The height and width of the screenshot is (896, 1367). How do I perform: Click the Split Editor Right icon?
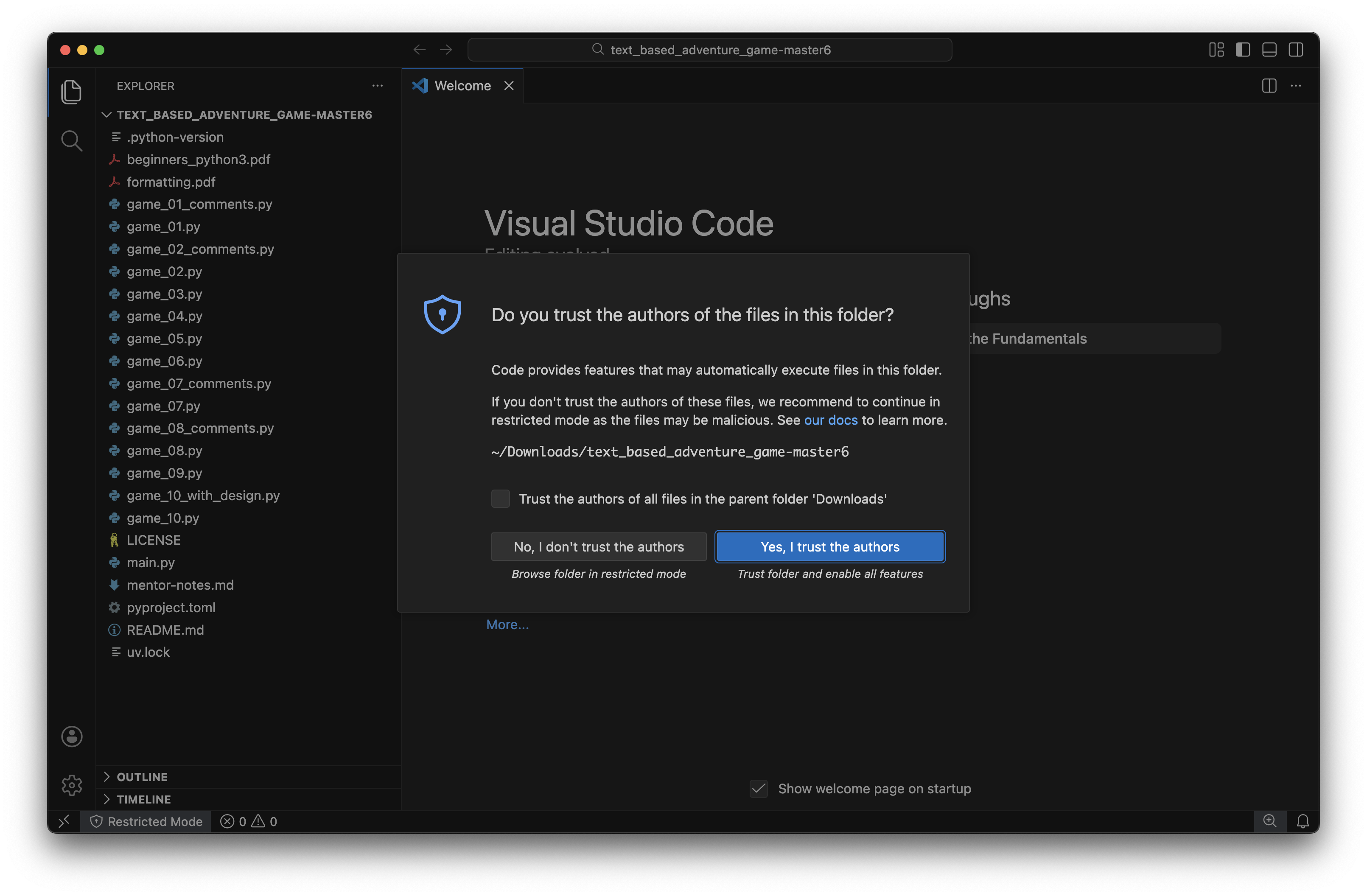tap(1269, 86)
